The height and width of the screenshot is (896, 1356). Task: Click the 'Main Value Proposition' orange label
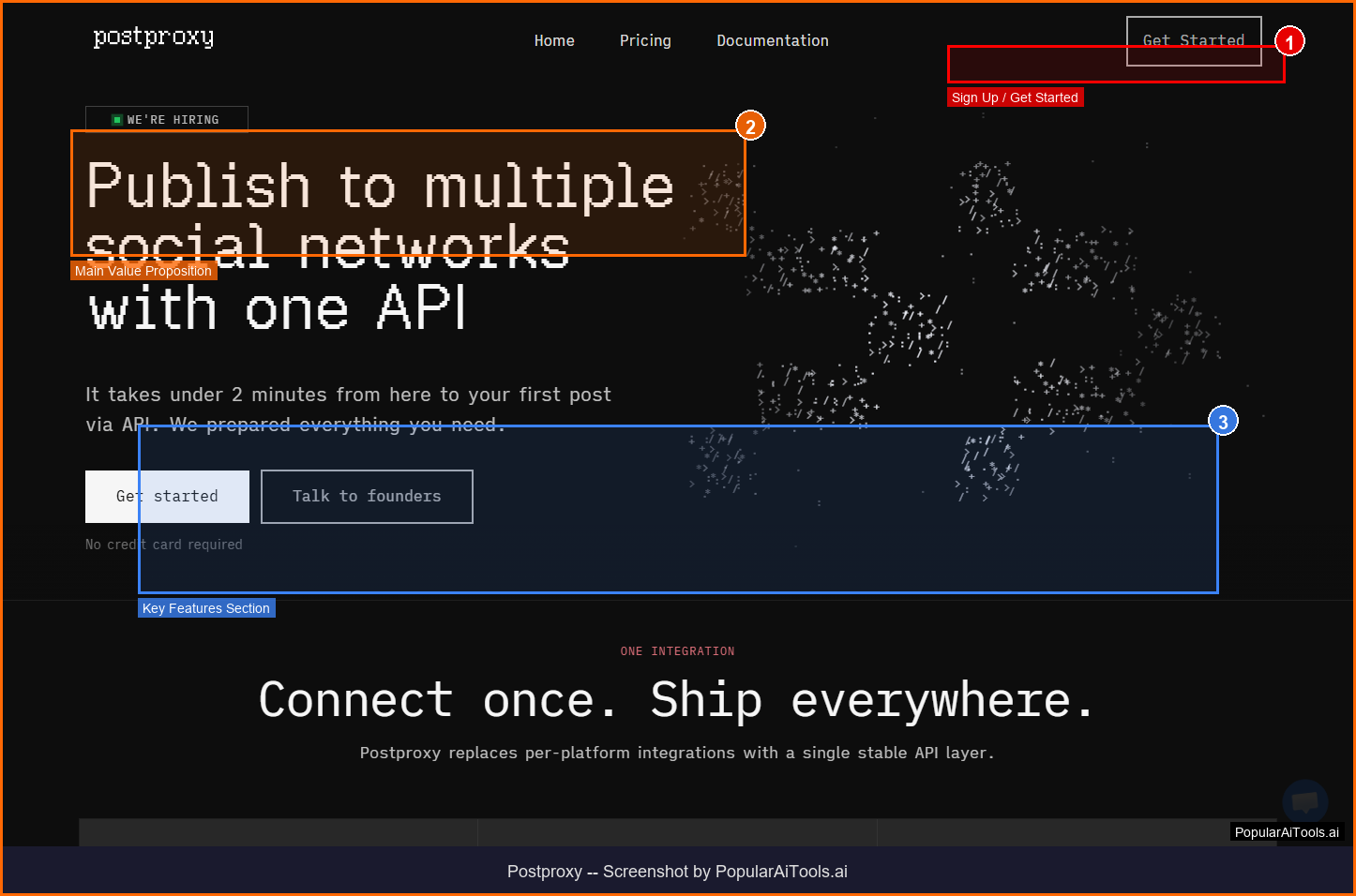(x=143, y=271)
